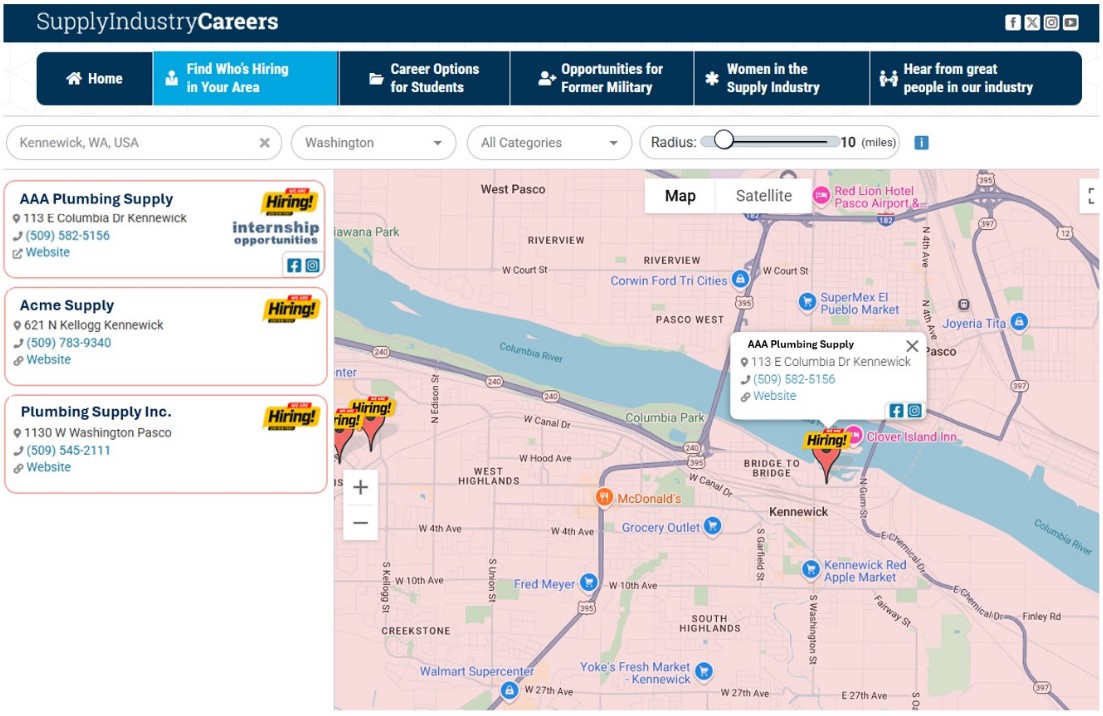The height and width of the screenshot is (716, 1103).
Task: Zoom out on the map with minus button
Action: (360, 523)
